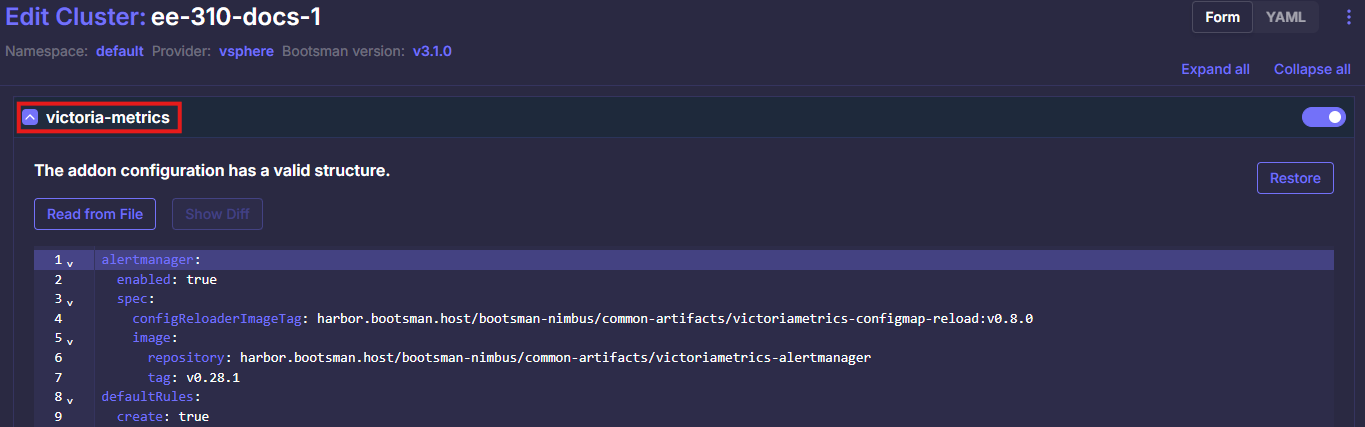1365x427 pixels.
Task: Switch to the YAML view tab
Action: tap(1285, 17)
